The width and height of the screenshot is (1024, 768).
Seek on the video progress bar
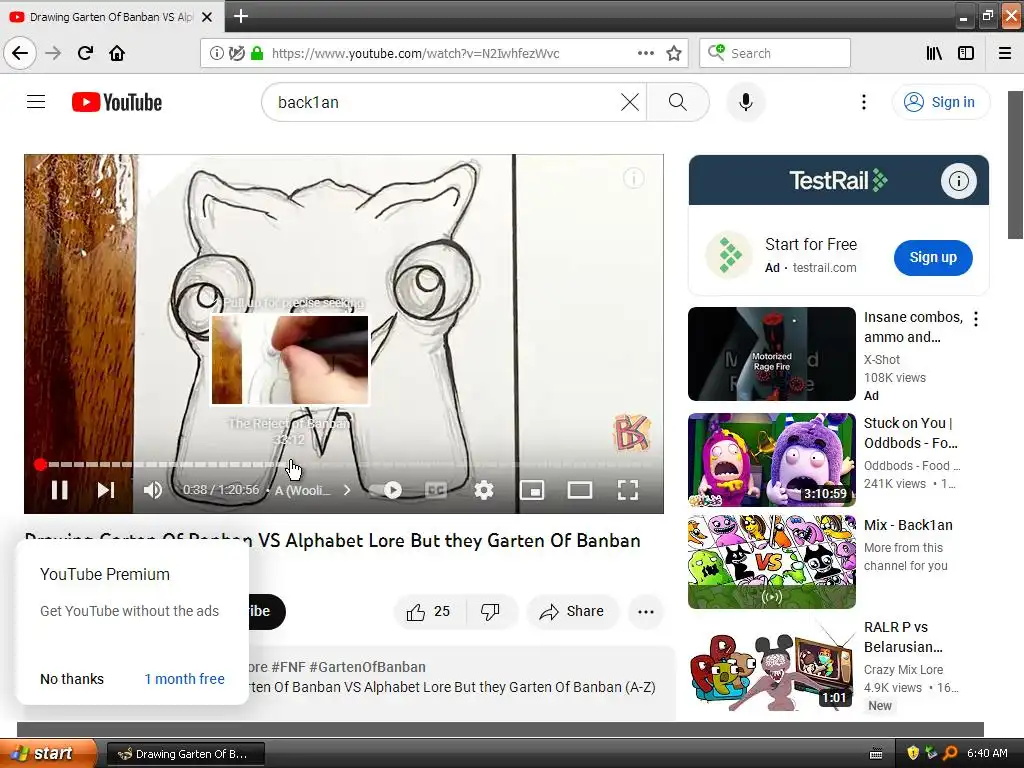pos(344,464)
